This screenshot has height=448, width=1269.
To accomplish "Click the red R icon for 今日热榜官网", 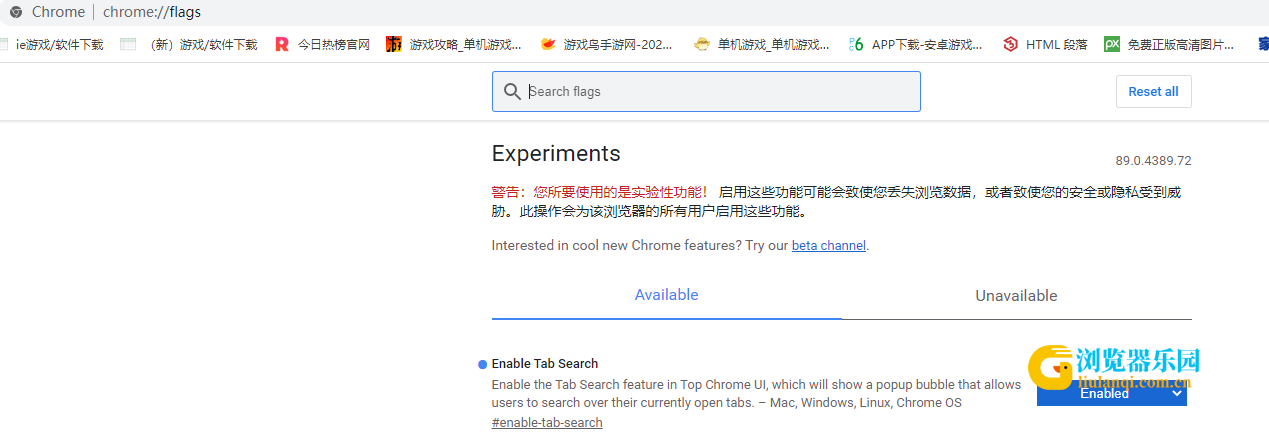I will click(282, 44).
